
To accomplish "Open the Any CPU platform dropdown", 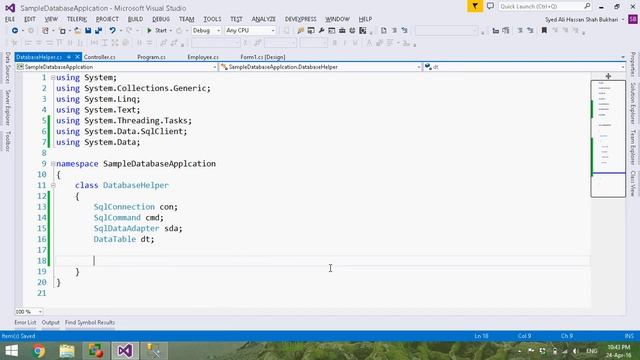I will [x=250, y=31].
